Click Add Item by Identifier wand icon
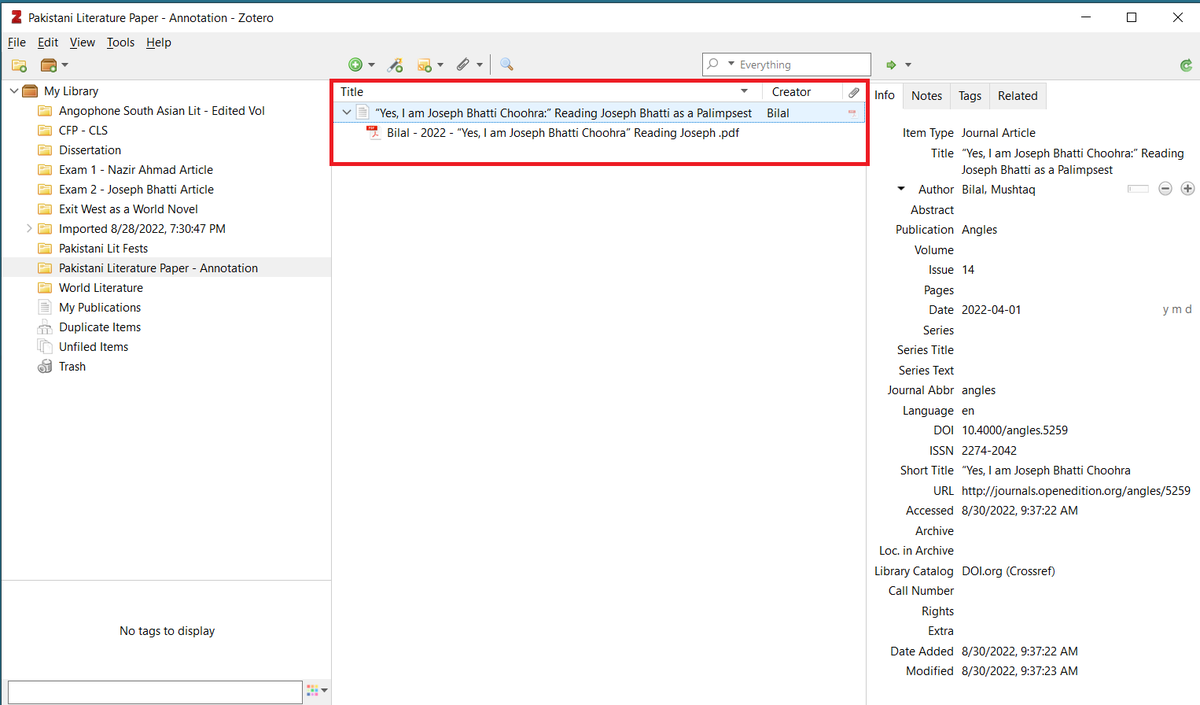The width and height of the screenshot is (1200, 705). [396, 65]
